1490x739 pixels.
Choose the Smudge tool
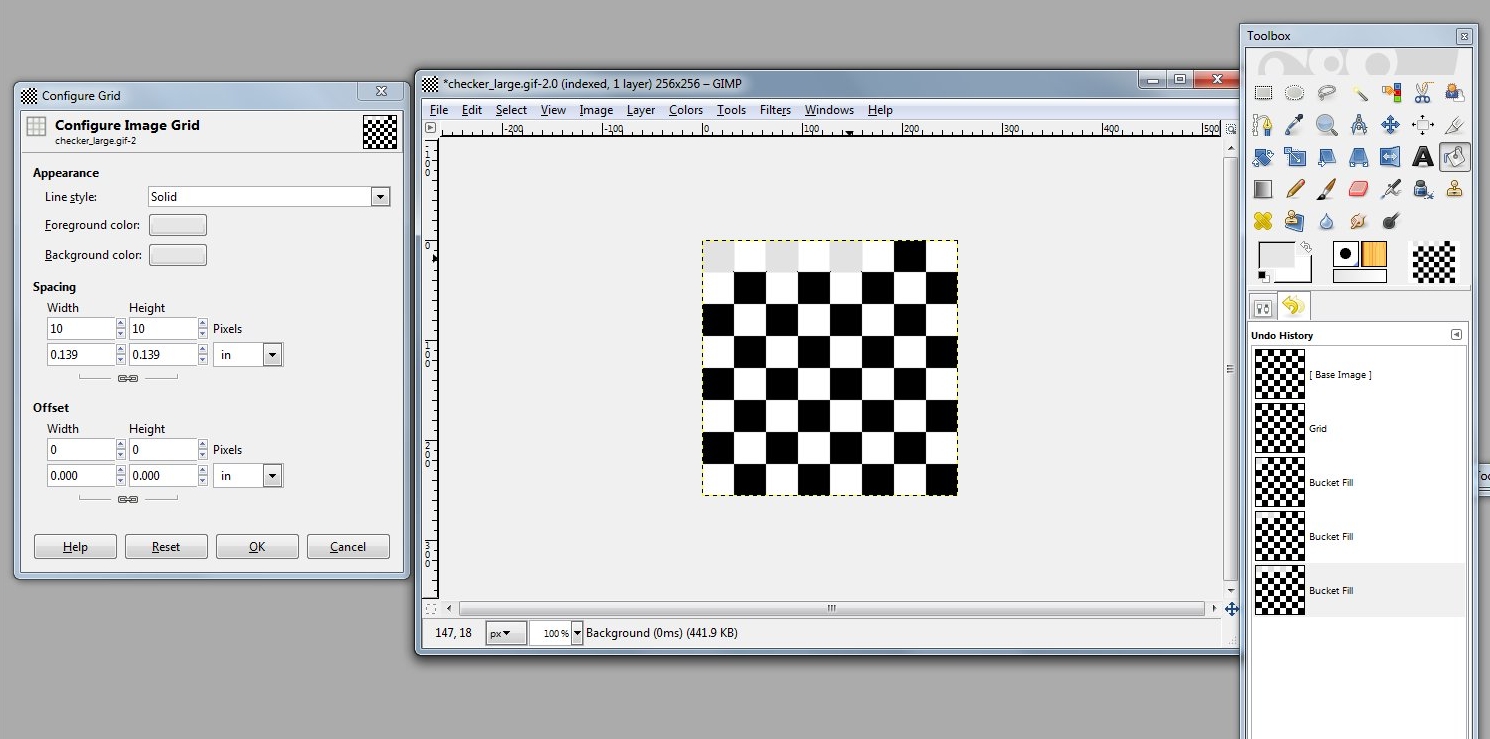point(1359,221)
